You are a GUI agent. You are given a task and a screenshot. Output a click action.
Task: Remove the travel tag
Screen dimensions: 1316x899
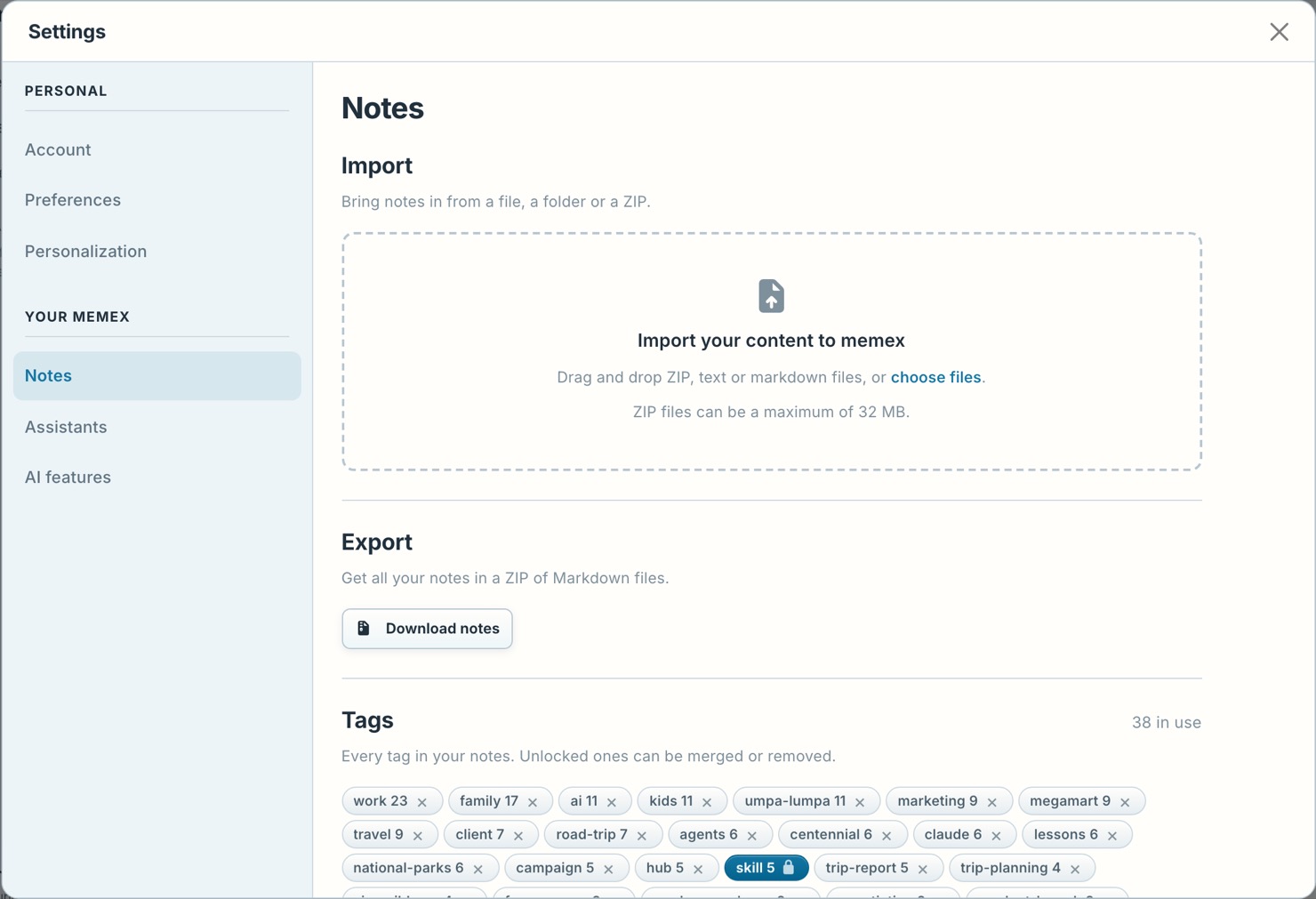418,836
